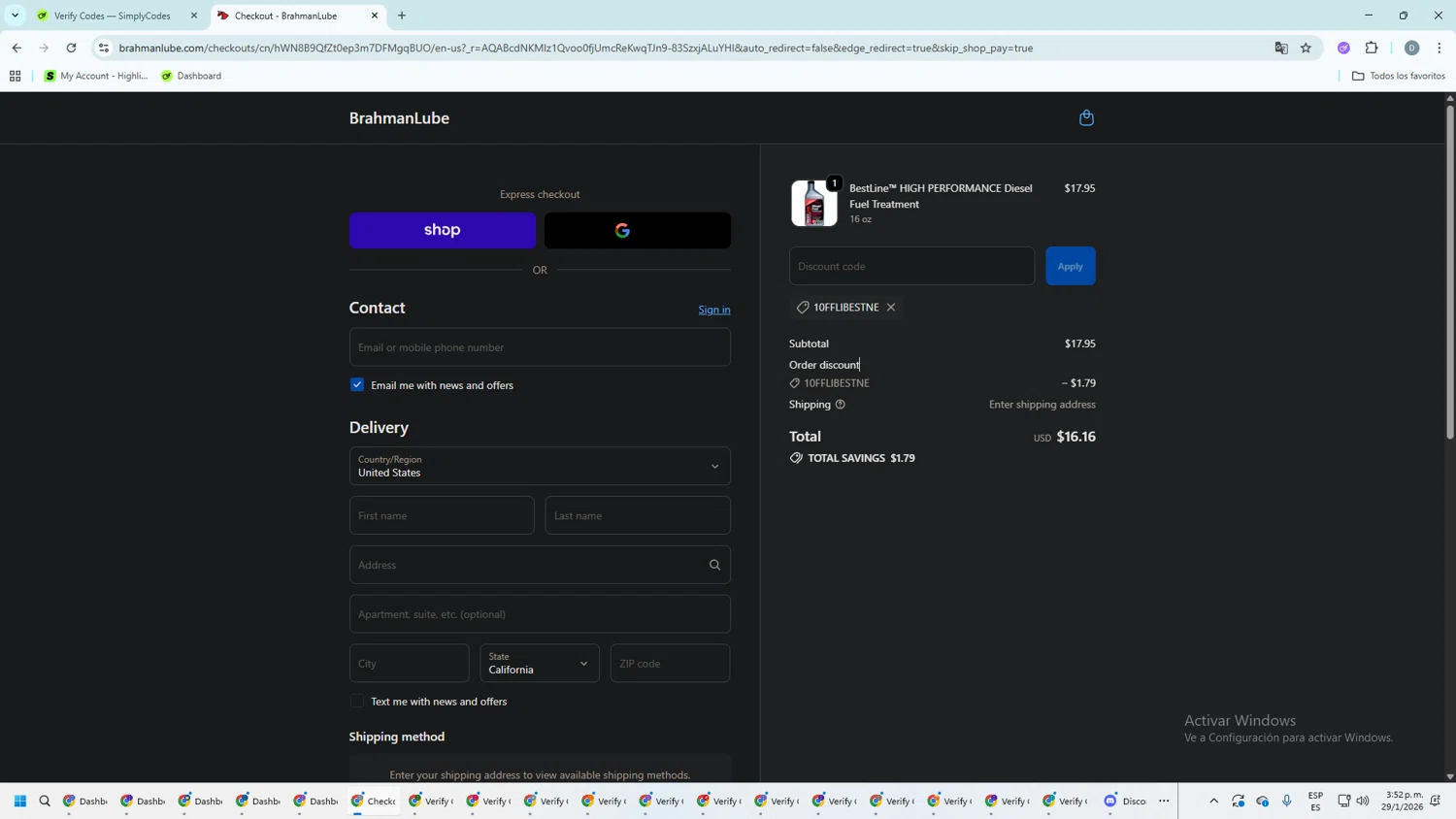Viewport: 1456px width, 819px height.
Task: Click the Apply discount button
Action: 1071,266
